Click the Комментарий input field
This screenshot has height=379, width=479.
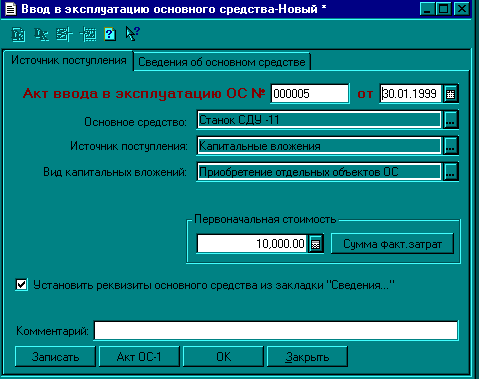click(276, 331)
